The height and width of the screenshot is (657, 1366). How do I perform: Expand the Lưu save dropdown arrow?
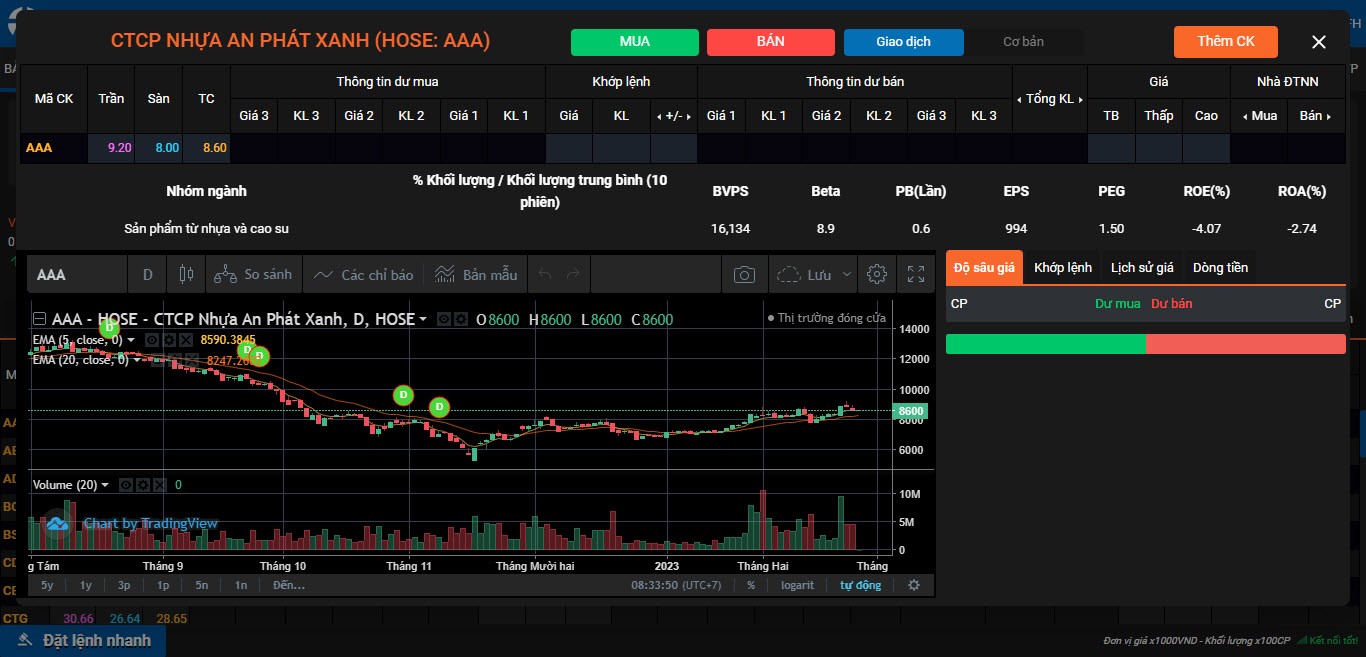click(848, 274)
